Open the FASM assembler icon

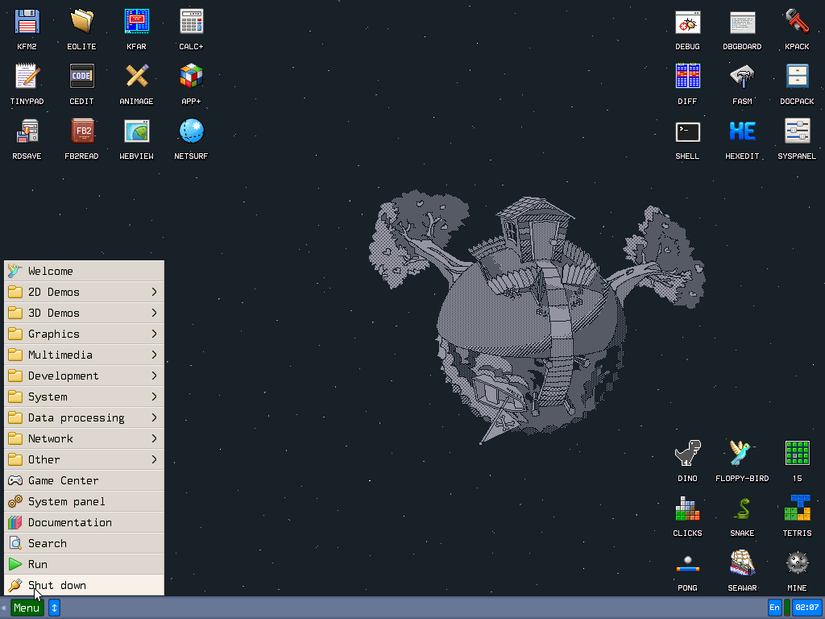pyautogui.click(x=742, y=77)
